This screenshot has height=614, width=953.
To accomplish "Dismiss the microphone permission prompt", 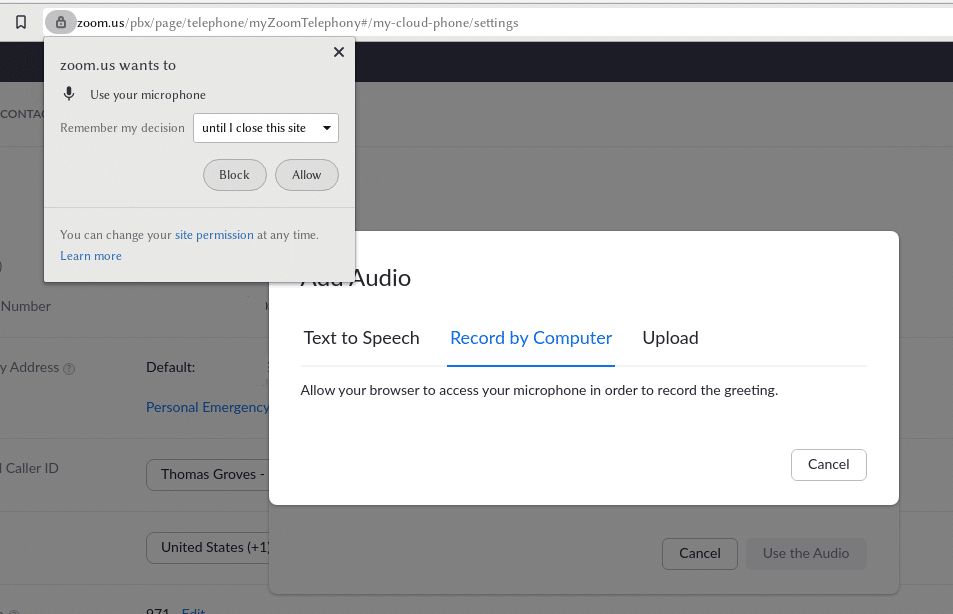I will [x=338, y=51].
